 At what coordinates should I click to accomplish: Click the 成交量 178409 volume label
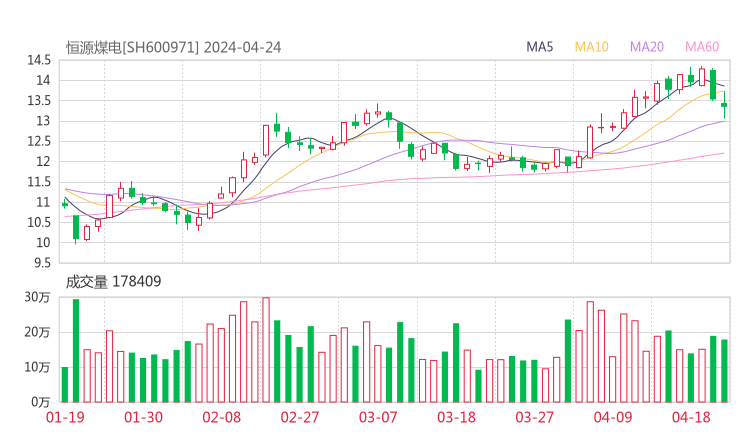coord(113,282)
